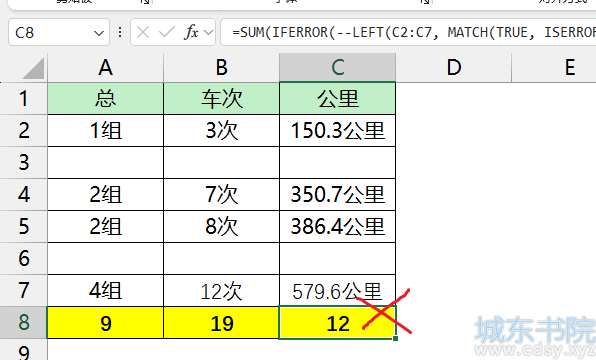
Task: Select column A header
Action: (x=105, y=68)
